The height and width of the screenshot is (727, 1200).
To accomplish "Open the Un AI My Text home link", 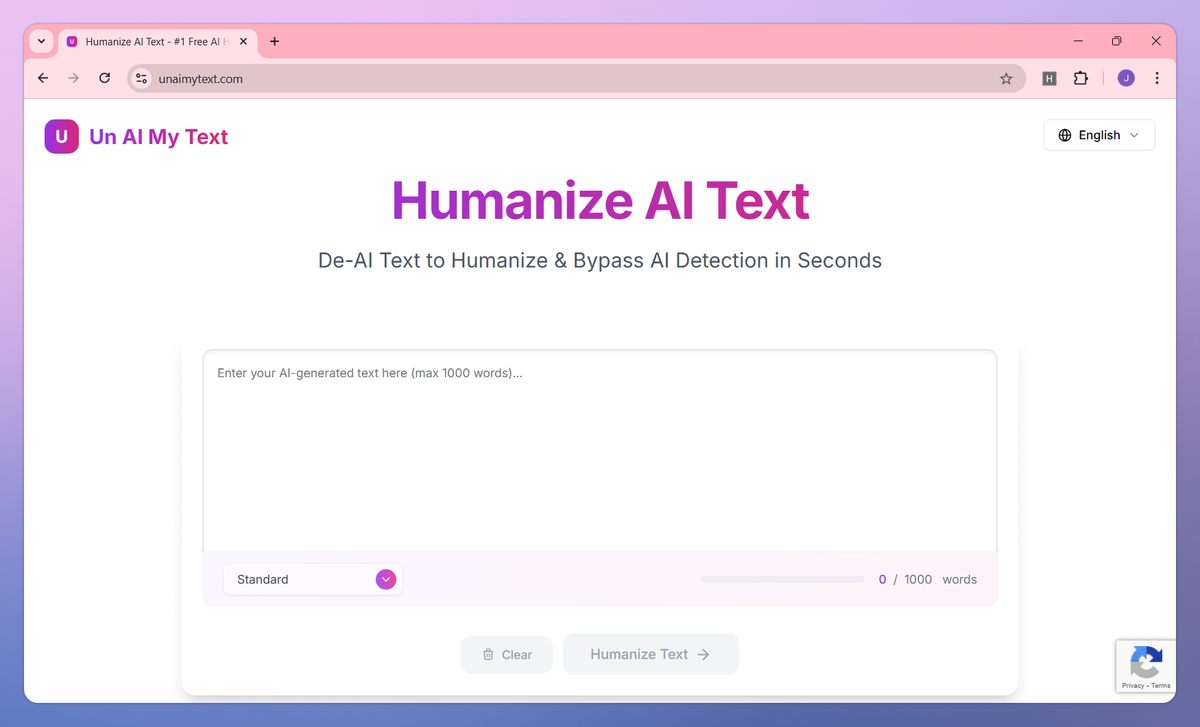I will coord(136,137).
